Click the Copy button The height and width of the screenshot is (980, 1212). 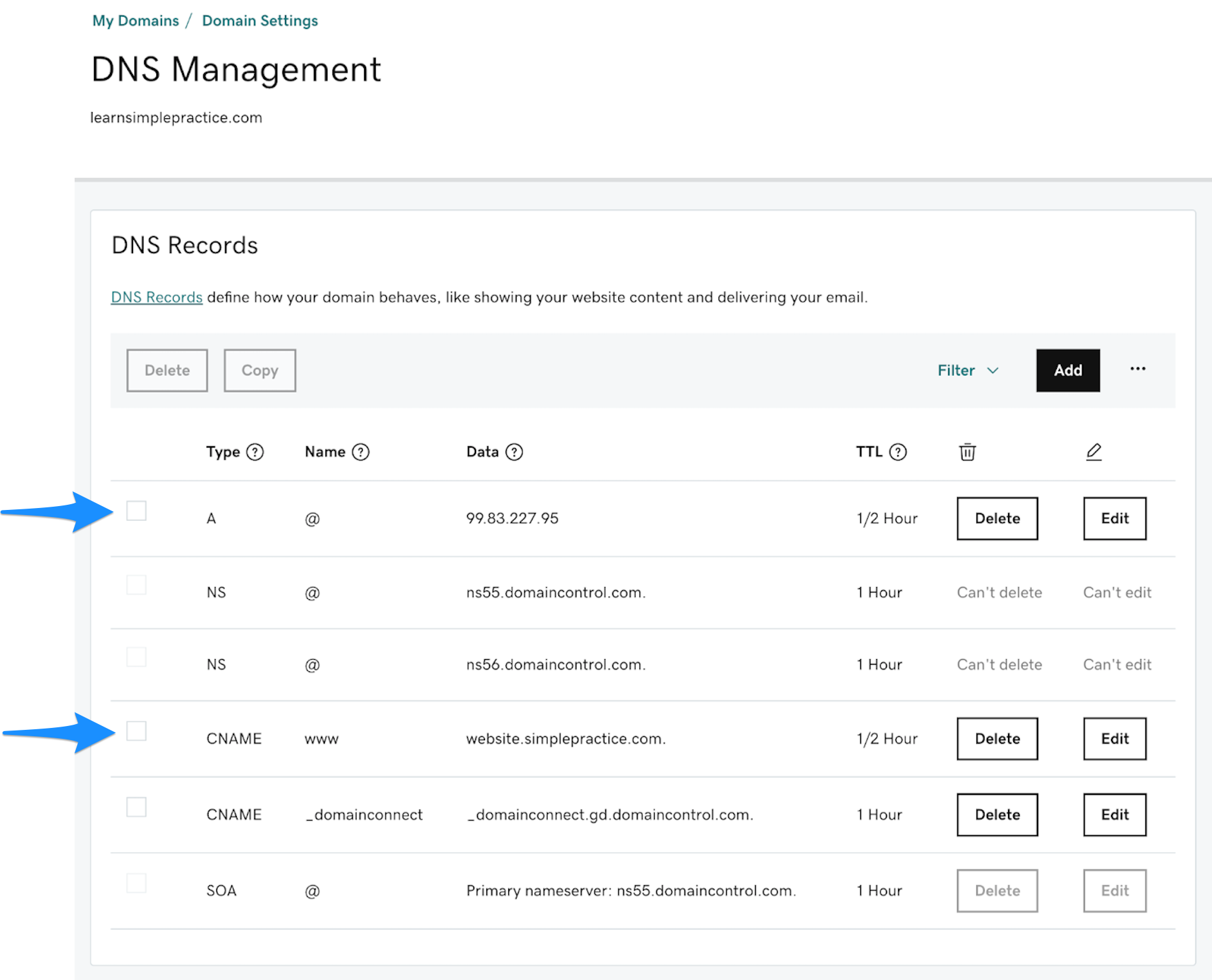(x=260, y=370)
